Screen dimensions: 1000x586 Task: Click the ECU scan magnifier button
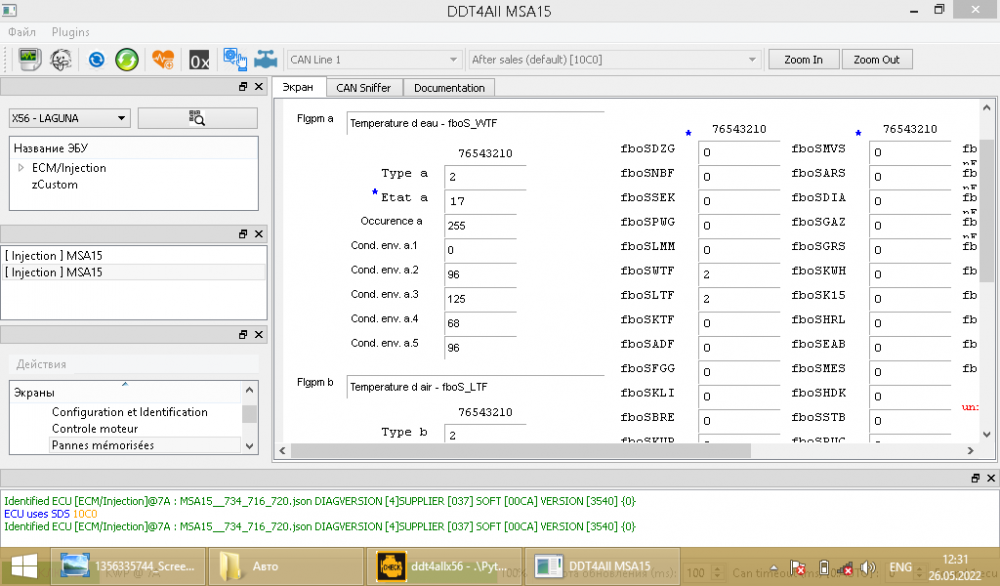click(198, 118)
